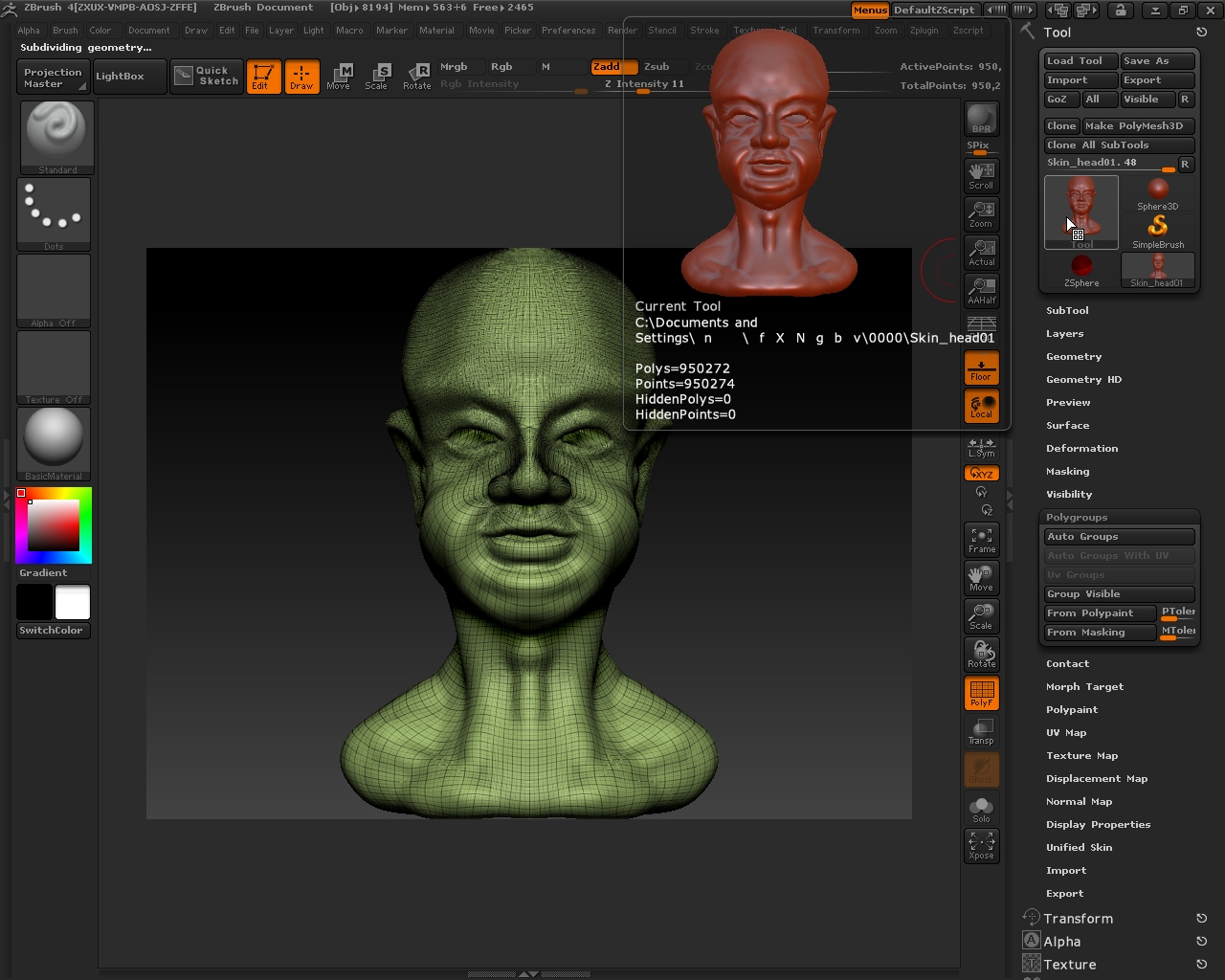Viewport: 1225px width, 980px height.
Task: Collapse the Polygroups section
Action: pos(1077,518)
